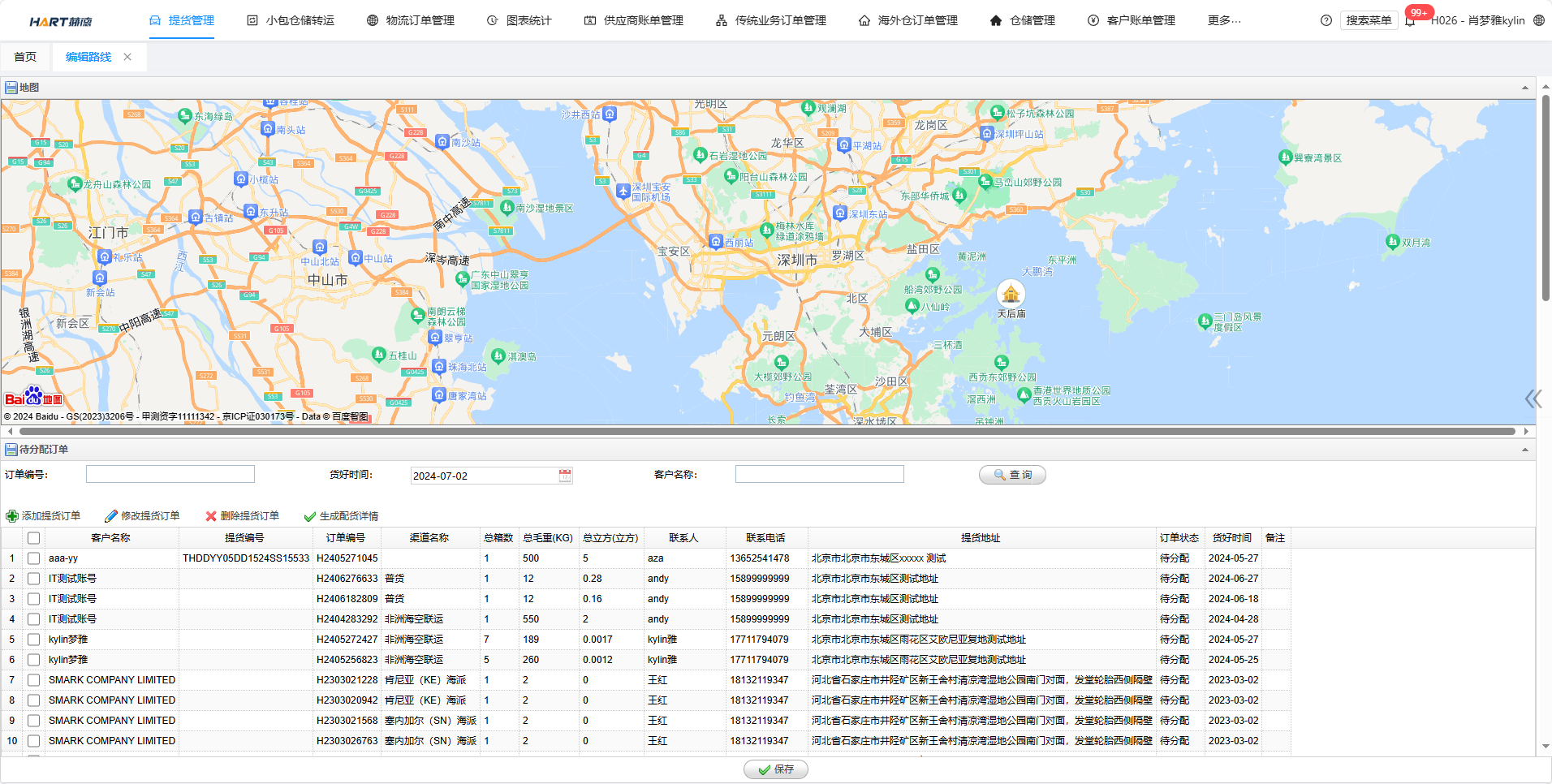Collapse the 地图 map panel
This screenshot has width=1552, height=784.
1524,88
